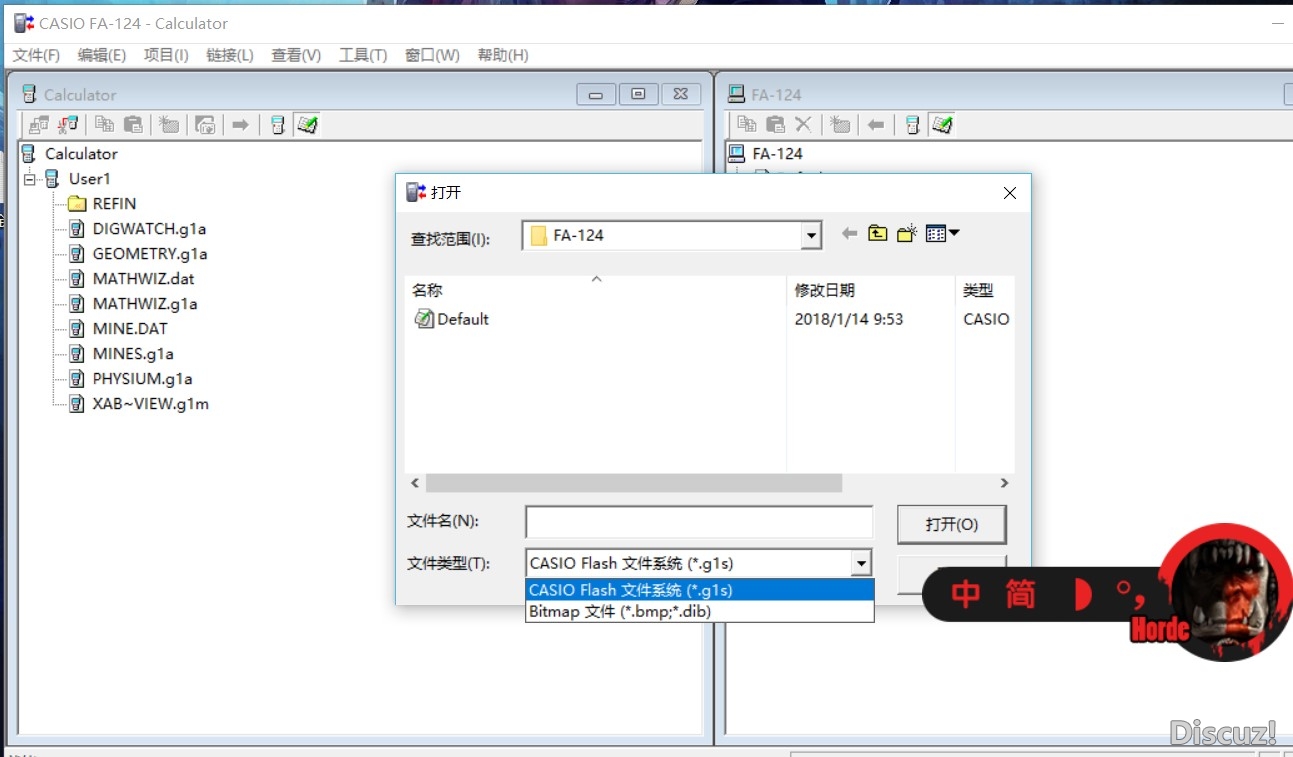This screenshot has height=757, width=1293.
Task: Click Copy icon in FA-124 toolbar
Action: pyautogui.click(x=747, y=125)
